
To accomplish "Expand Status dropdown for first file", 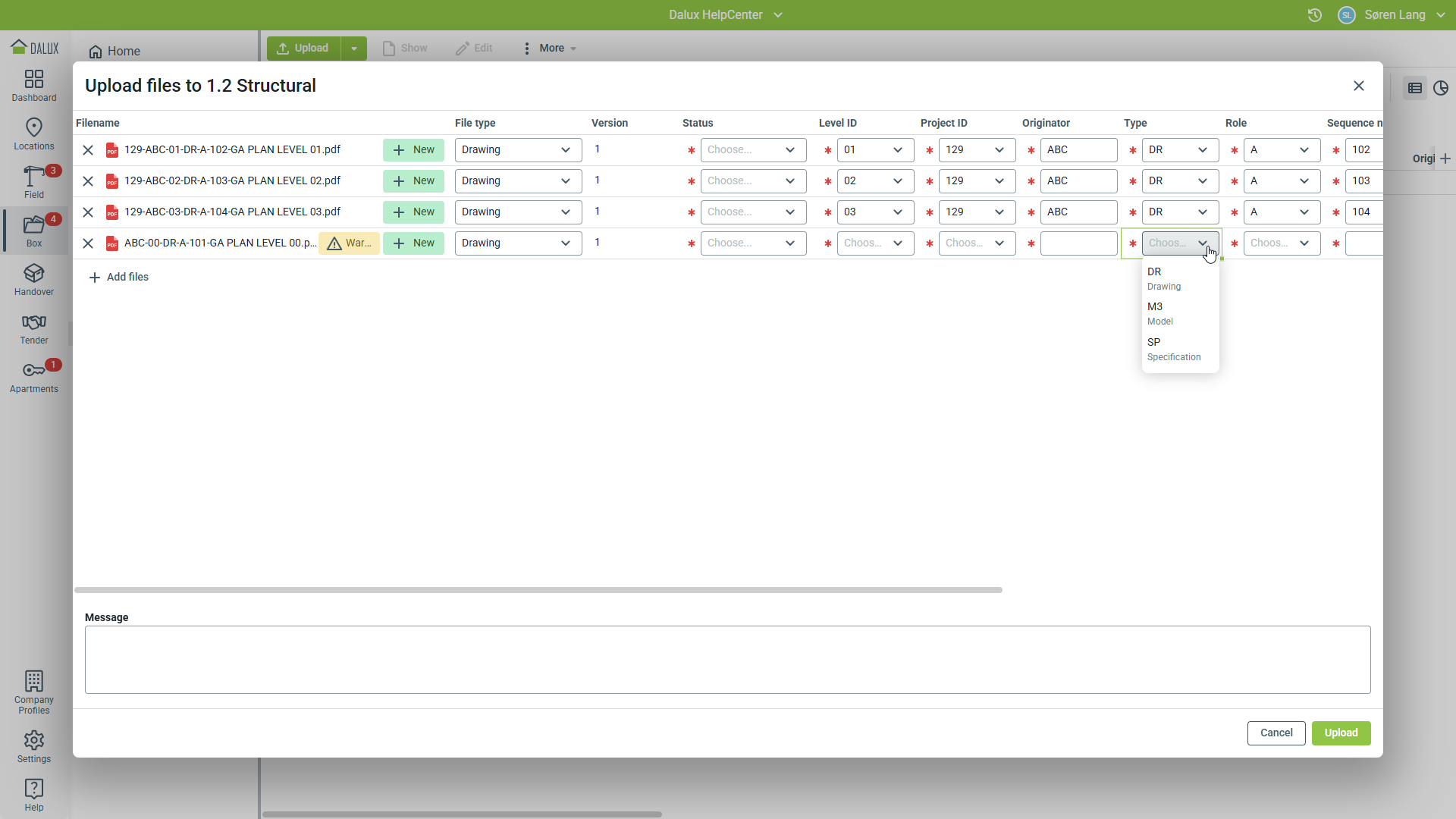I will [752, 150].
